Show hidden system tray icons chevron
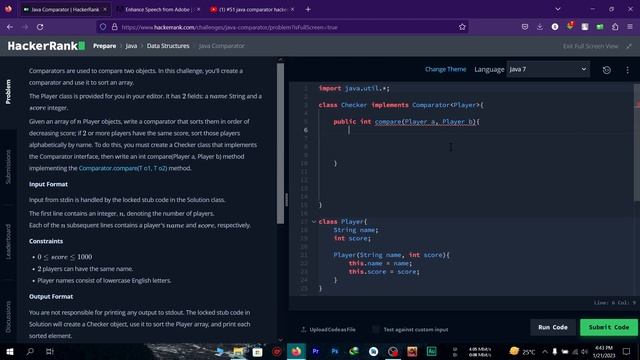Screen dimensions: 640x360 pos(544,351)
